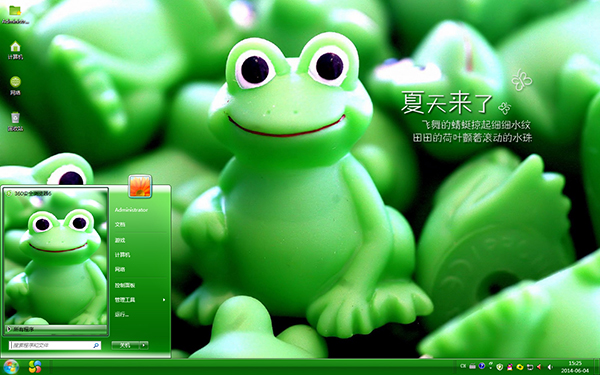Open the 360 shield tray icon
Image resolution: width=600 pixels, height=375 pixels.
(500, 367)
